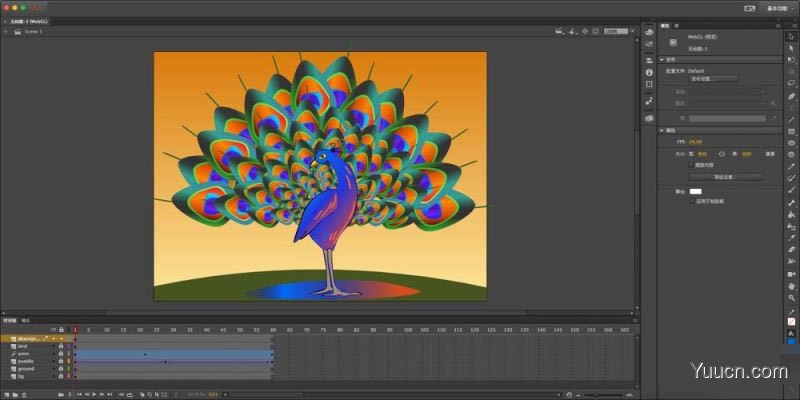The image size is (800, 400).
Task: Toggle lock on the puddle layer
Action: 61,361
